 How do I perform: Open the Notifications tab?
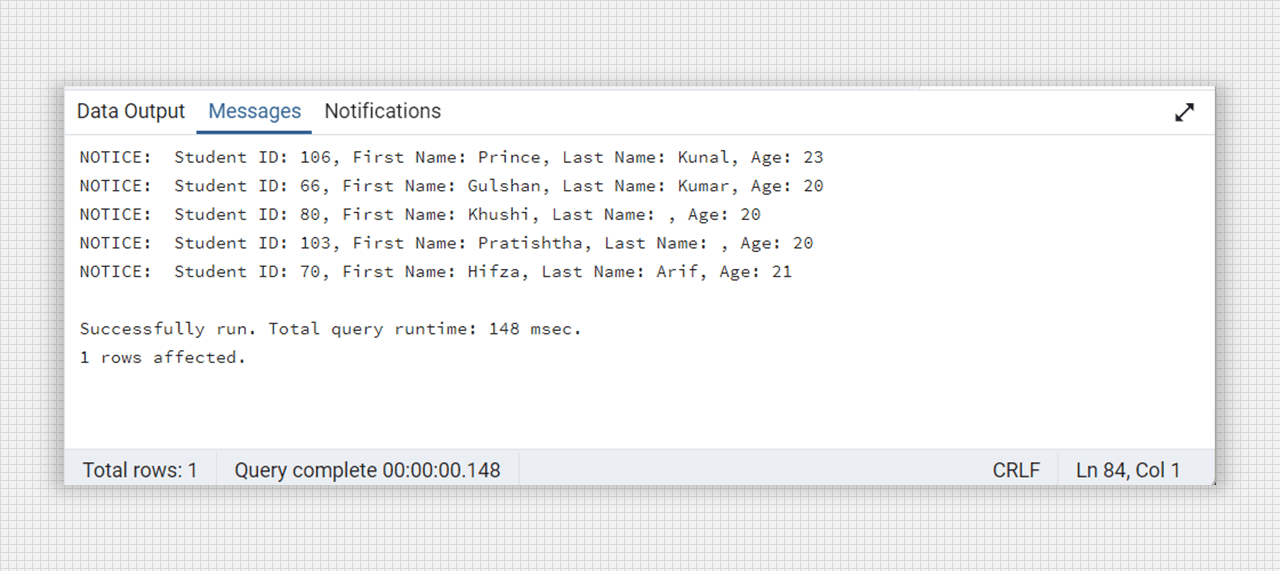click(x=382, y=111)
